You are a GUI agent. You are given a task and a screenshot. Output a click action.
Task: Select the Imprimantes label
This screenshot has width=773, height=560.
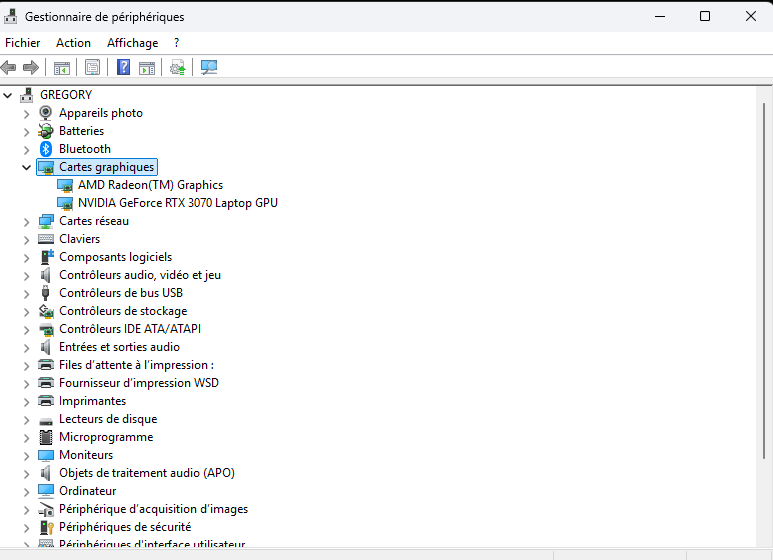click(x=92, y=401)
